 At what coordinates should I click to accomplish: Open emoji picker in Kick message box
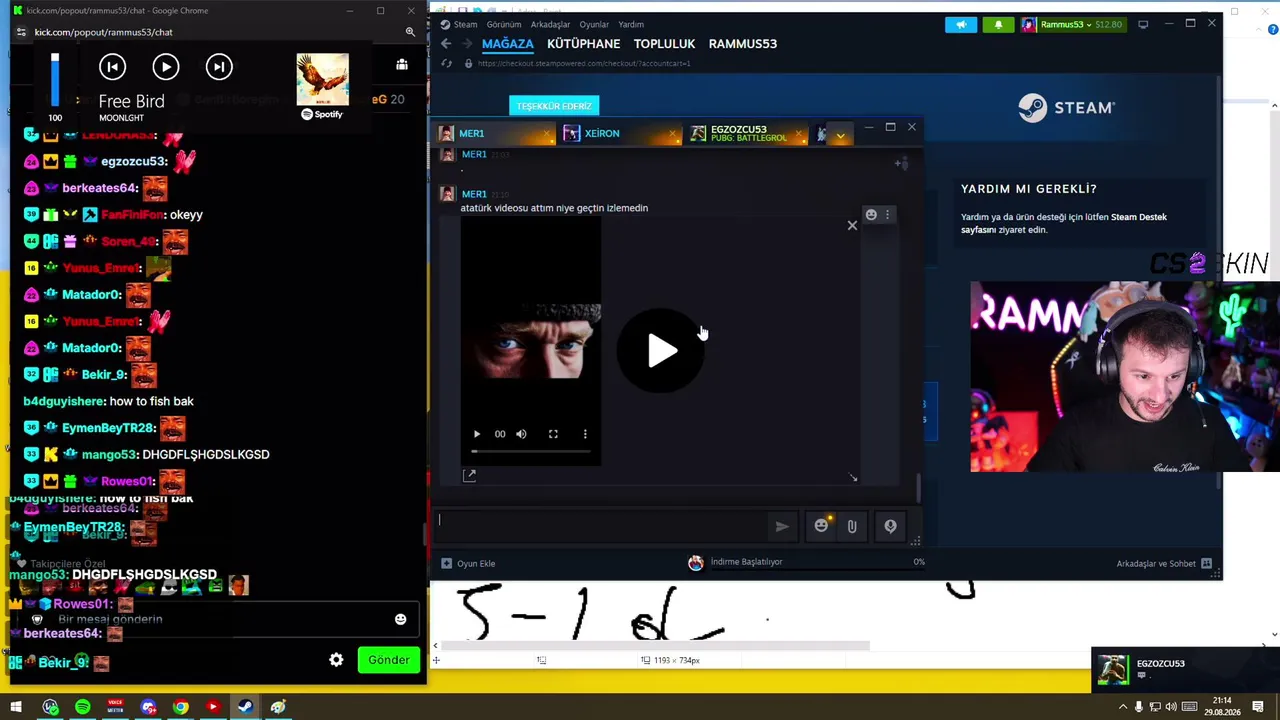[x=400, y=619]
